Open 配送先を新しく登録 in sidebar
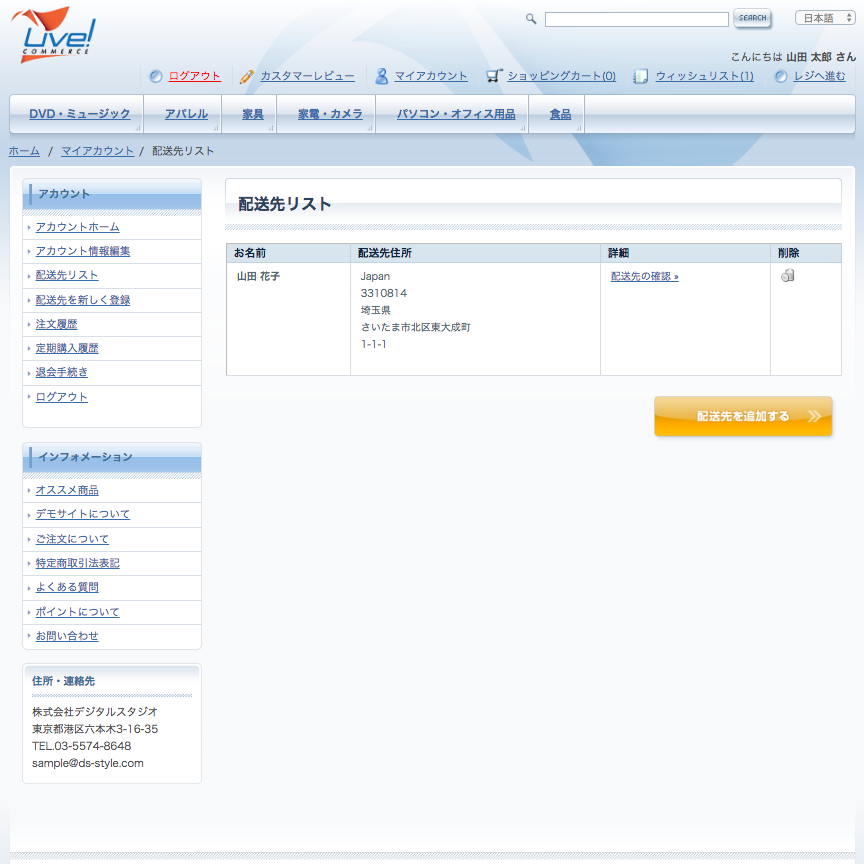Viewport: 864px width, 864px height. coord(82,300)
